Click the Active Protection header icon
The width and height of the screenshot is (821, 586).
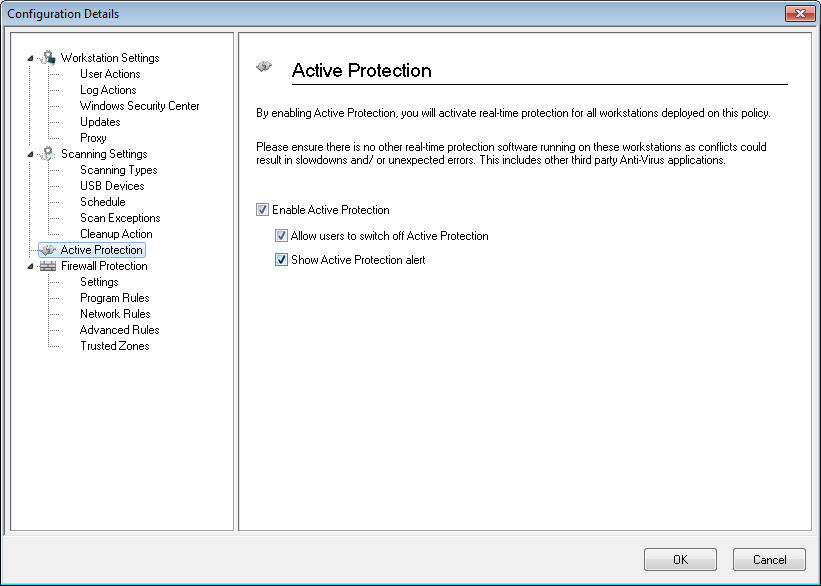[264, 66]
